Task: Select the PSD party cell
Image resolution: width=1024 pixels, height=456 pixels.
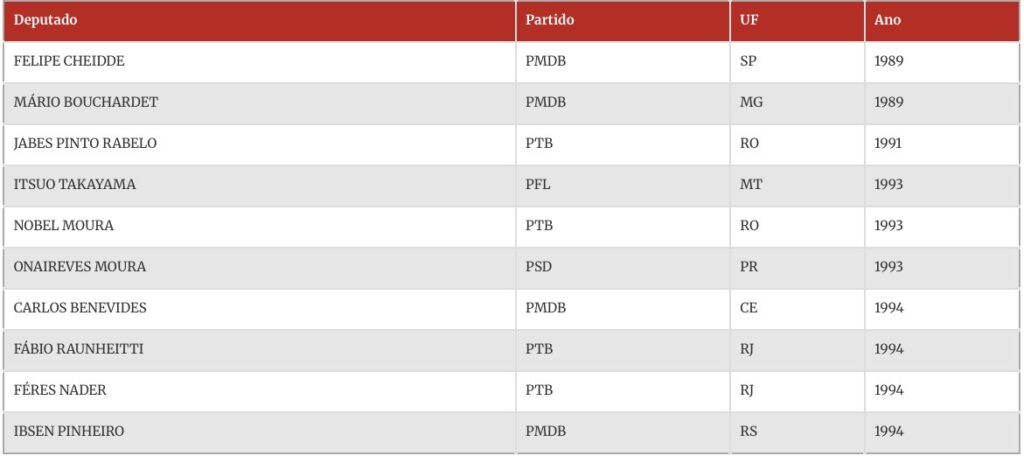Action: [x=539, y=266]
